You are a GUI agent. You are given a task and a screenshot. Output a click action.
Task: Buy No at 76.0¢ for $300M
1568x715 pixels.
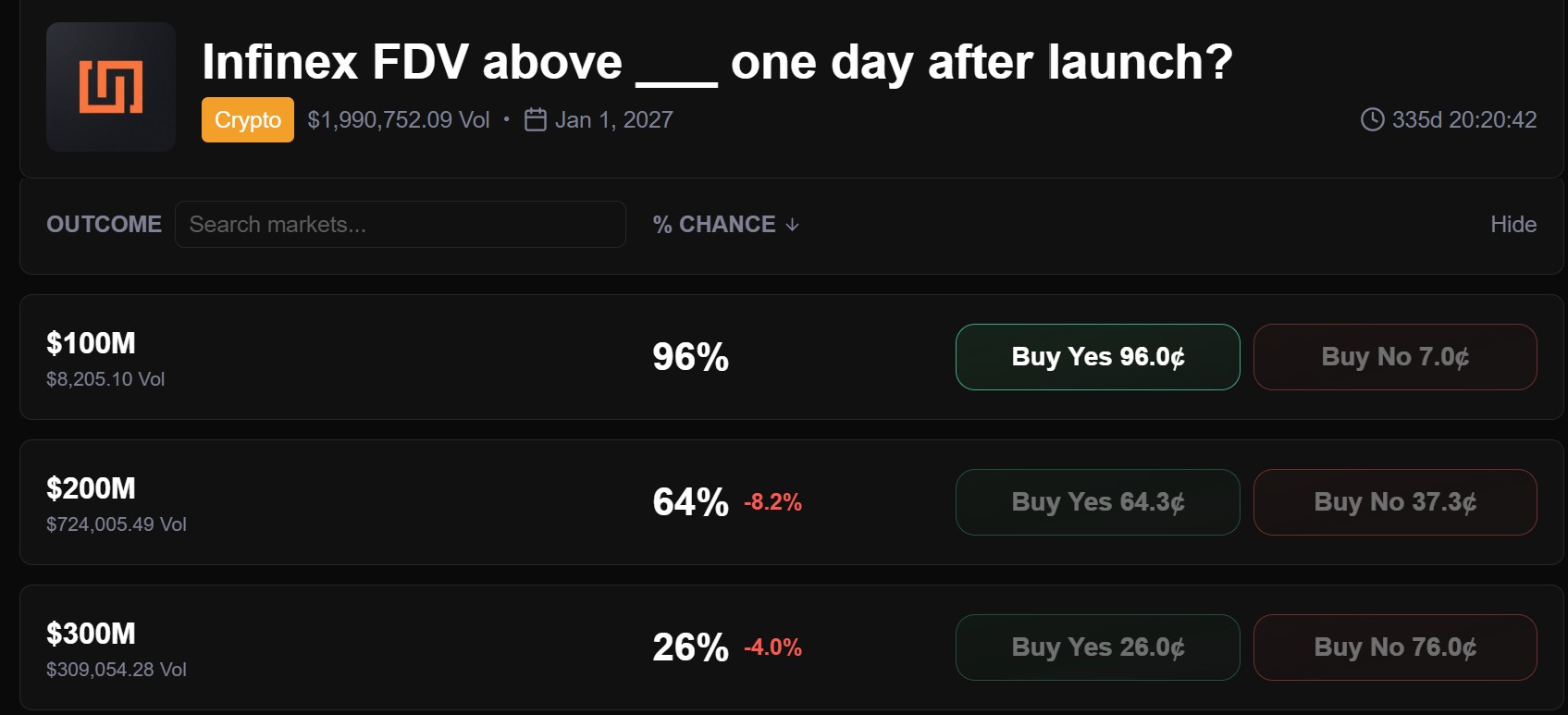[x=1394, y=647]
